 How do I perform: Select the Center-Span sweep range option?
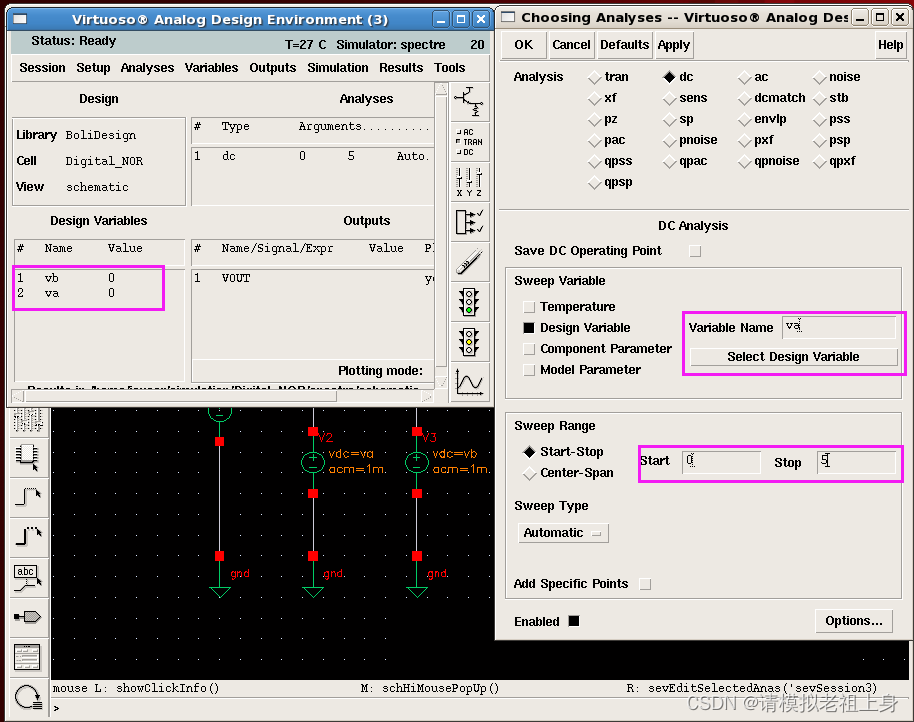point(529,473)
